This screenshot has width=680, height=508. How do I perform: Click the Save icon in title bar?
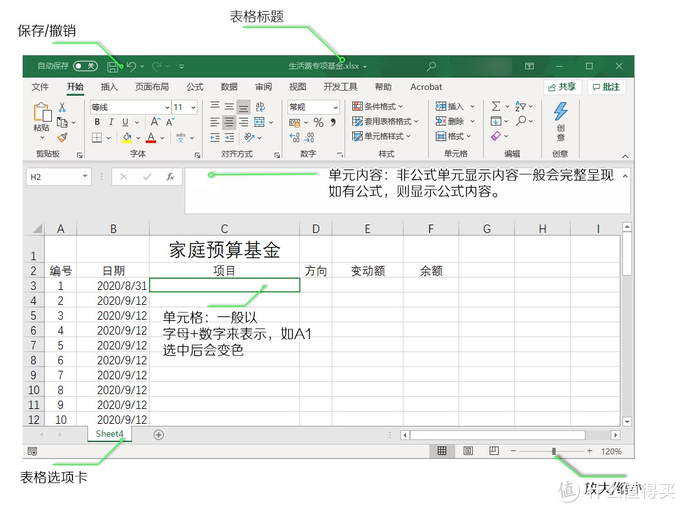[x=112, y=66]
